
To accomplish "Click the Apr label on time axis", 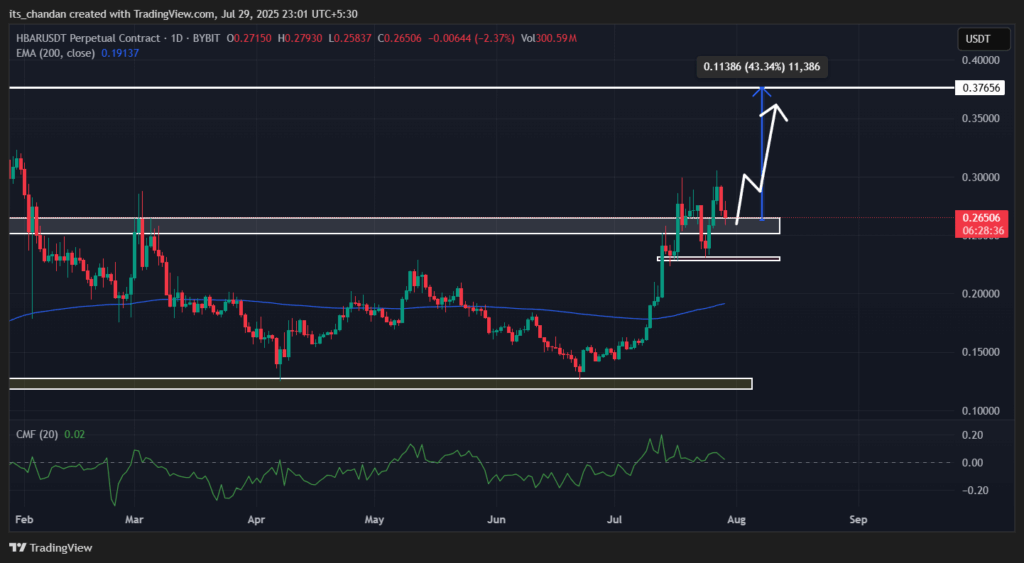I will 257,520.
